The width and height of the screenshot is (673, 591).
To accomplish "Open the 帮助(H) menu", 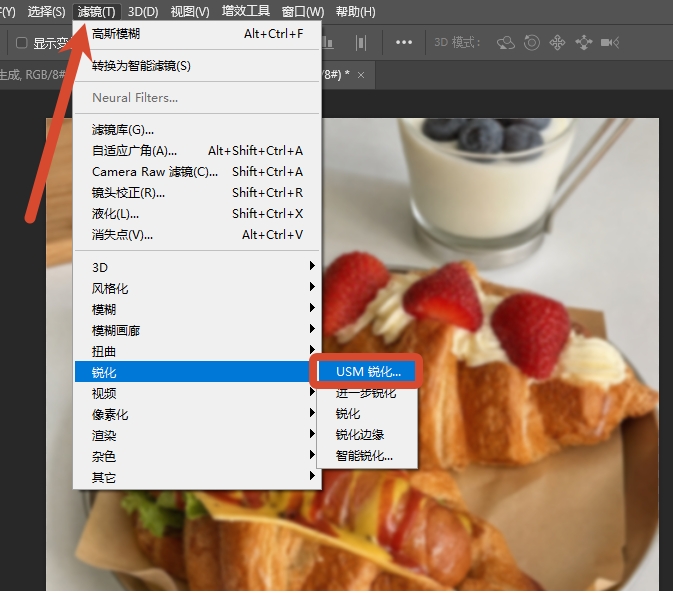I will pyautogui.click(x=355, y=12).
